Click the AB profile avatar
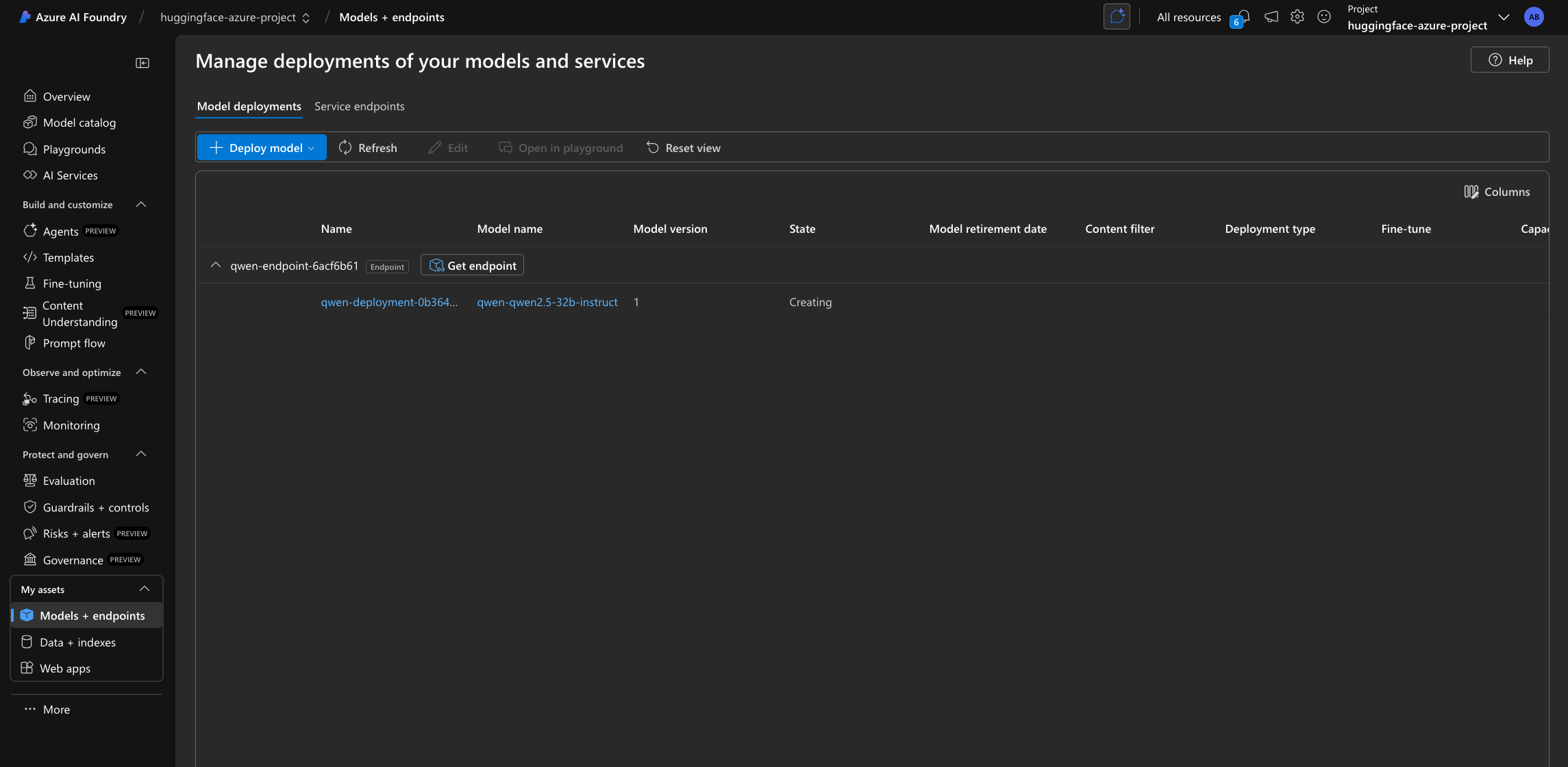This screenshot has width=1568, height=767. tap(1534, 16)
